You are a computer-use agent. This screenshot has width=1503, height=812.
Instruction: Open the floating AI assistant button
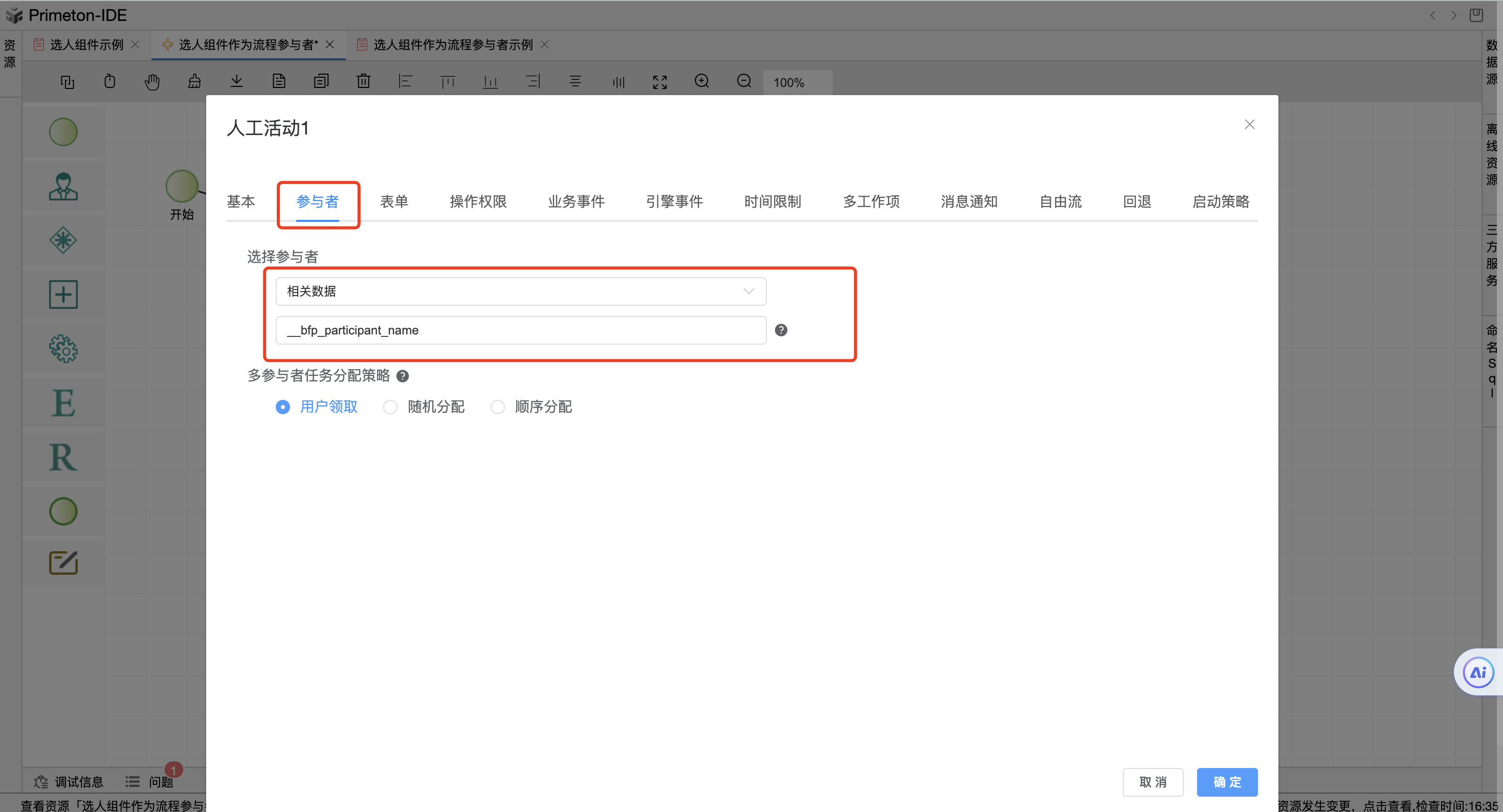click(x=1477, y=672)
